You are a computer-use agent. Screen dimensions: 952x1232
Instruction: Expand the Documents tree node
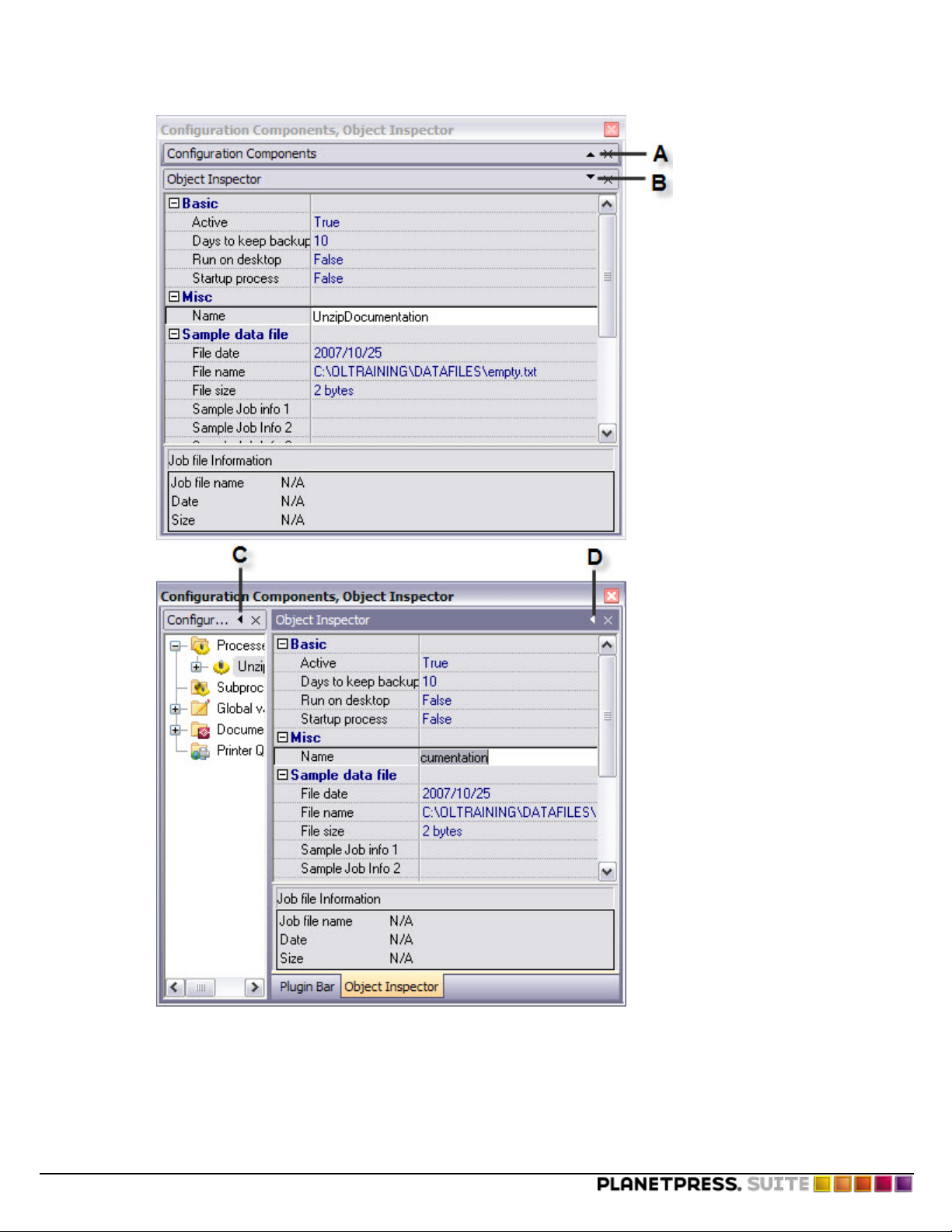[175, 730]
